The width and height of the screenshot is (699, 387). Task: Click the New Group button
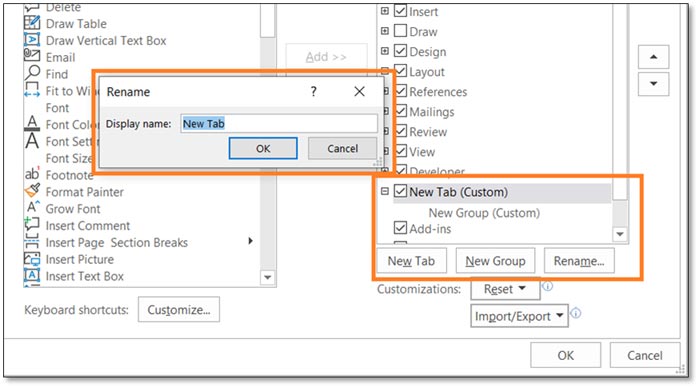[x=495, y=261]
